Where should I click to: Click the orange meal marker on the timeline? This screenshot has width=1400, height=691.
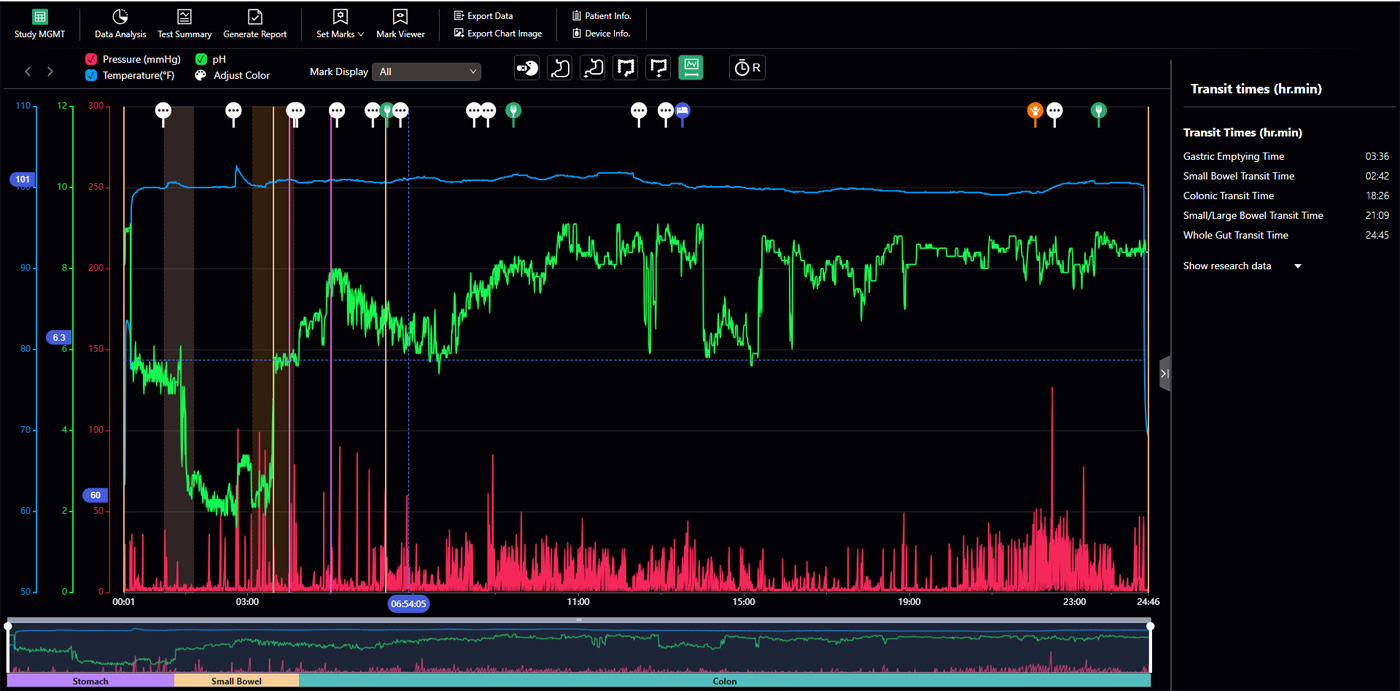1035,111
